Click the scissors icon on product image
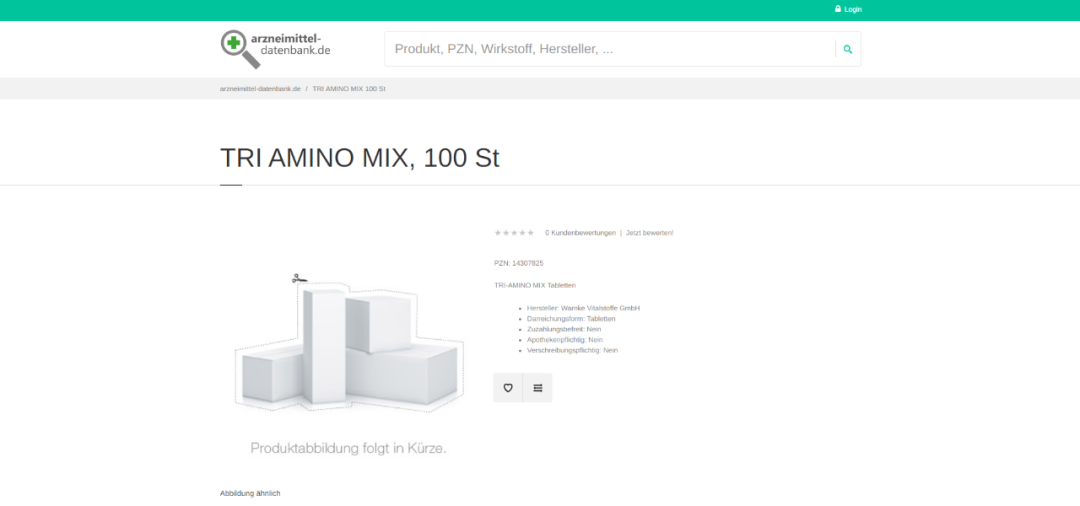Viewport: 1080px width, 506px height. (x=297, y=278)
